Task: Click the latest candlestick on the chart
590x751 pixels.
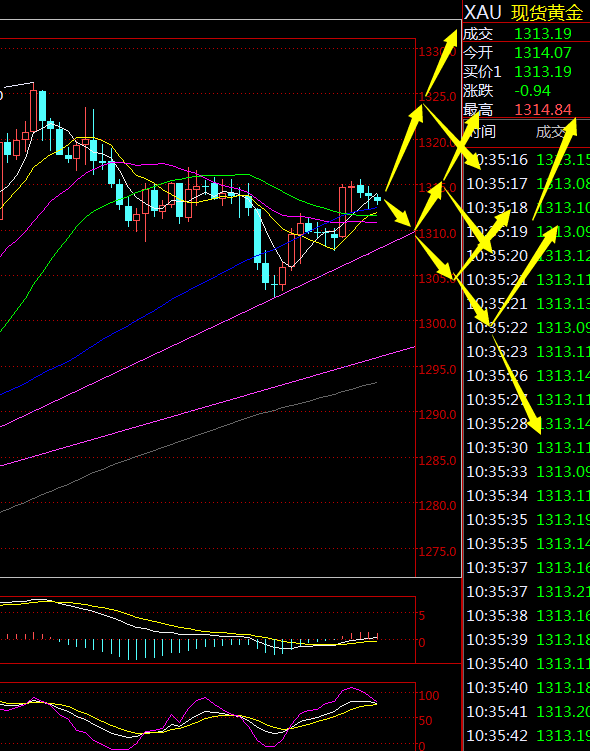Action: coord(377,199)
